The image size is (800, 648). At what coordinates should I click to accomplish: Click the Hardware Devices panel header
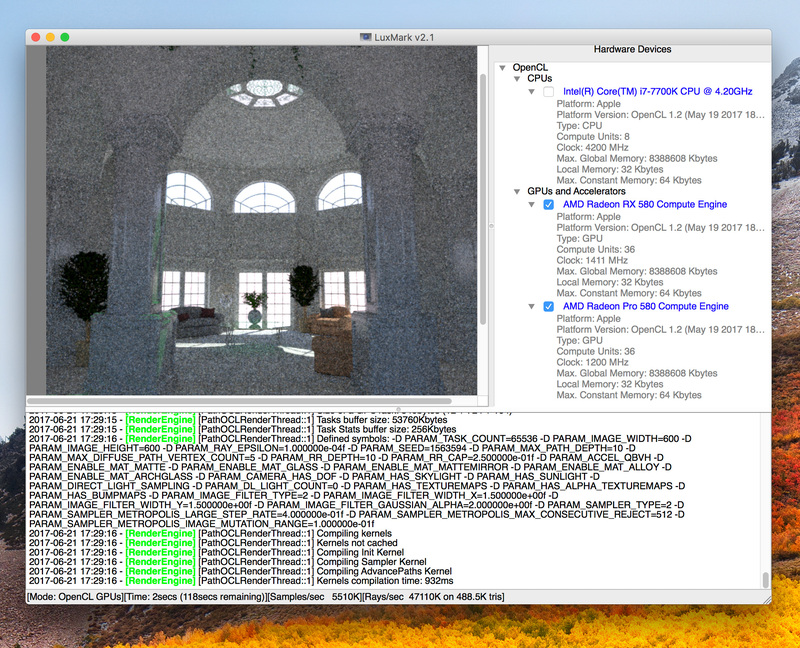coord(632,49)
